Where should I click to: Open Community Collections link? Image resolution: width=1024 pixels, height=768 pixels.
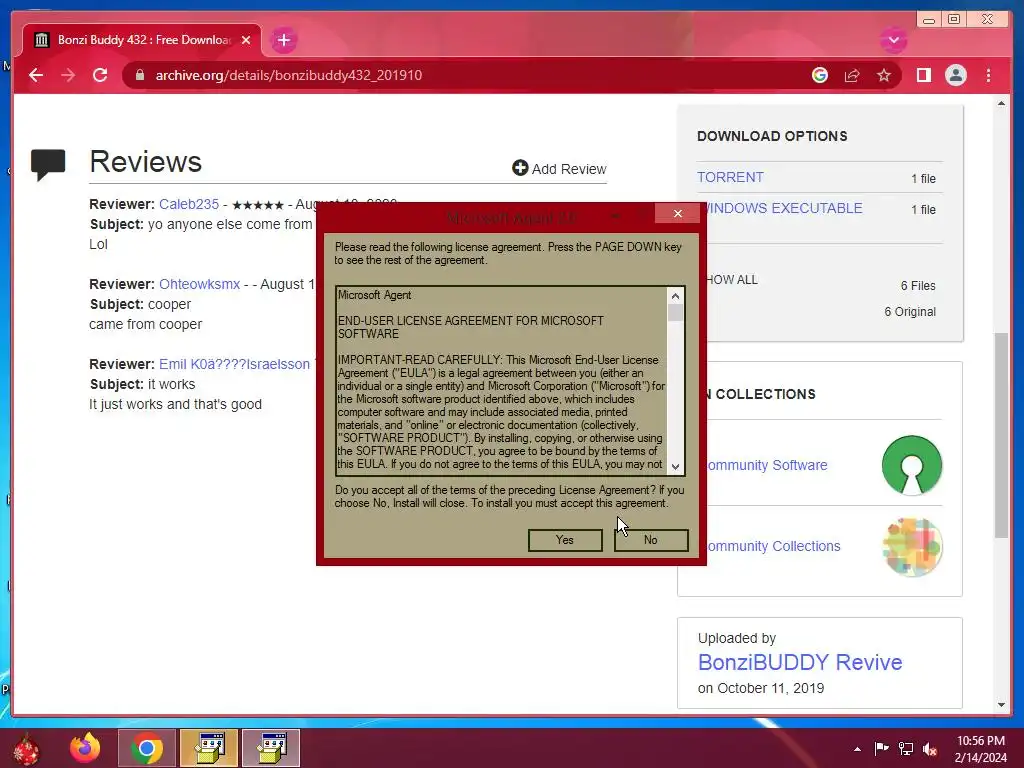tap(773, 546)
